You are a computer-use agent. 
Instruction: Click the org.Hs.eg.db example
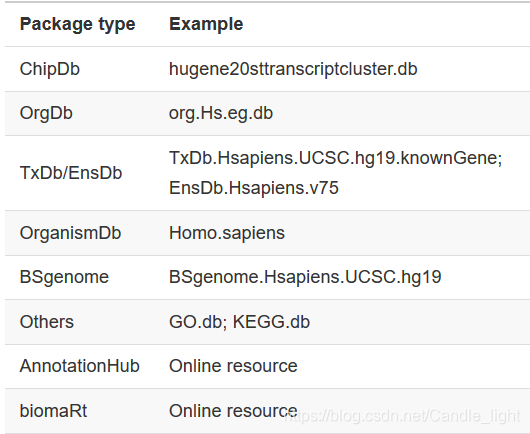pyautogui.click(x=221, y=114)
